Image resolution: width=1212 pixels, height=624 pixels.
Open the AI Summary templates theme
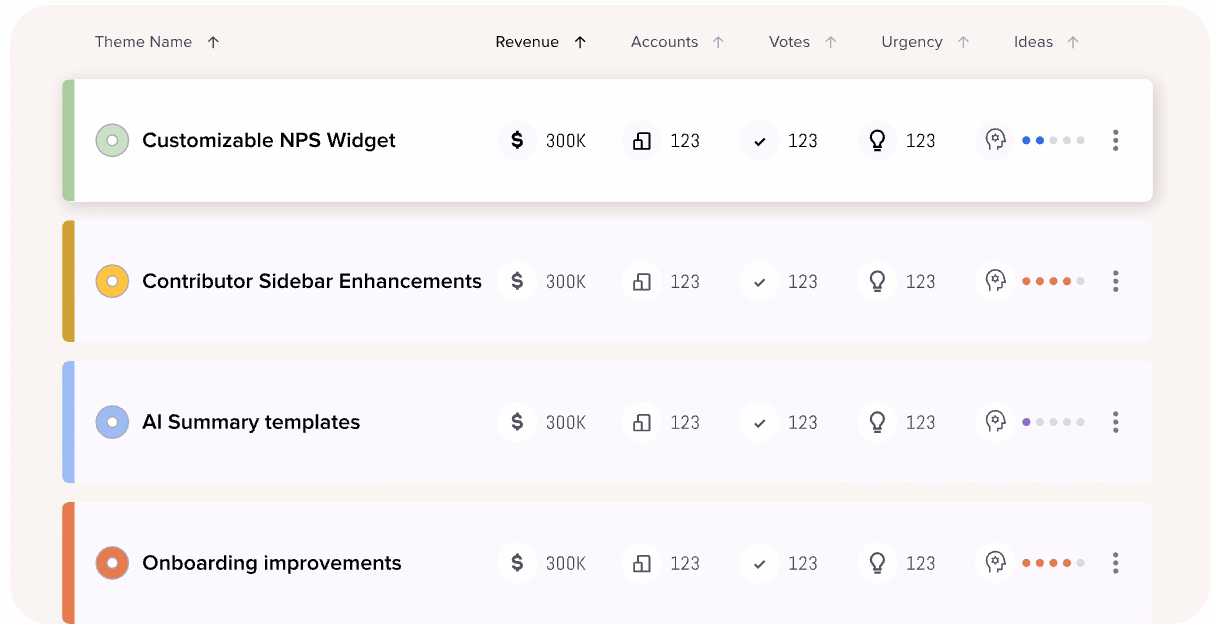click(251, 422)
